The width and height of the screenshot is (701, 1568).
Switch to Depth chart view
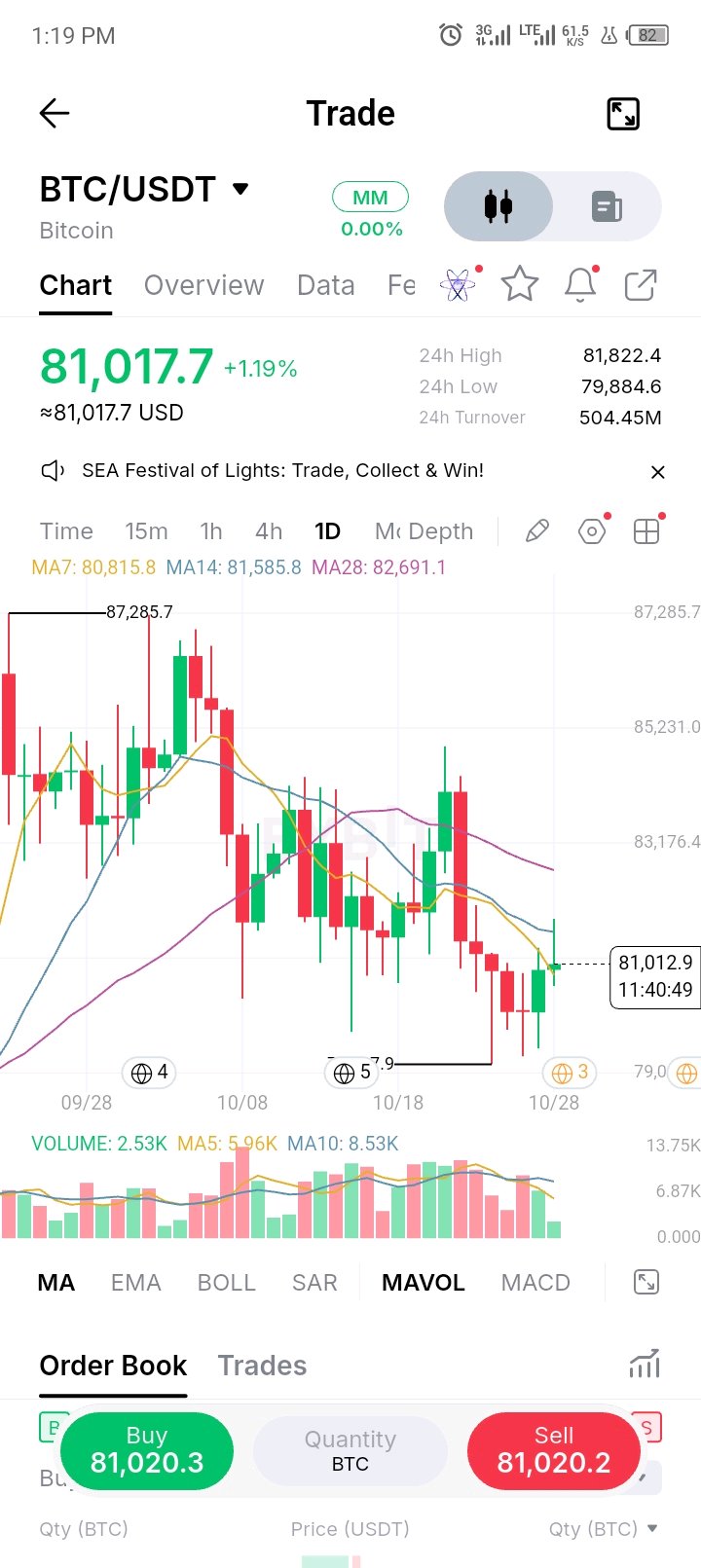pyautogui.click(x=441, y=531)
